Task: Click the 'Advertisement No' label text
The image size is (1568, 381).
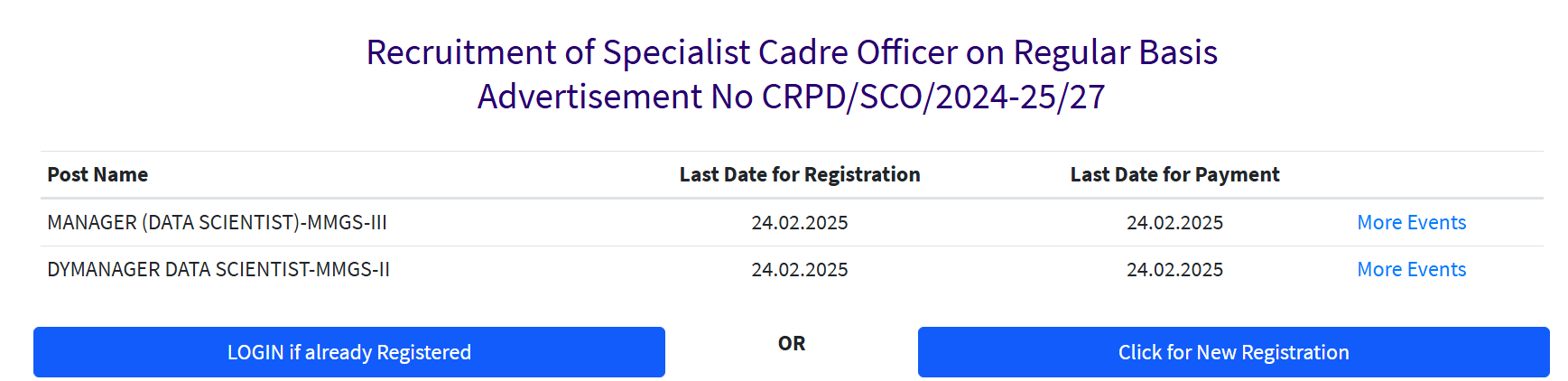Action: pyautogui.click(x=615, y=97)
